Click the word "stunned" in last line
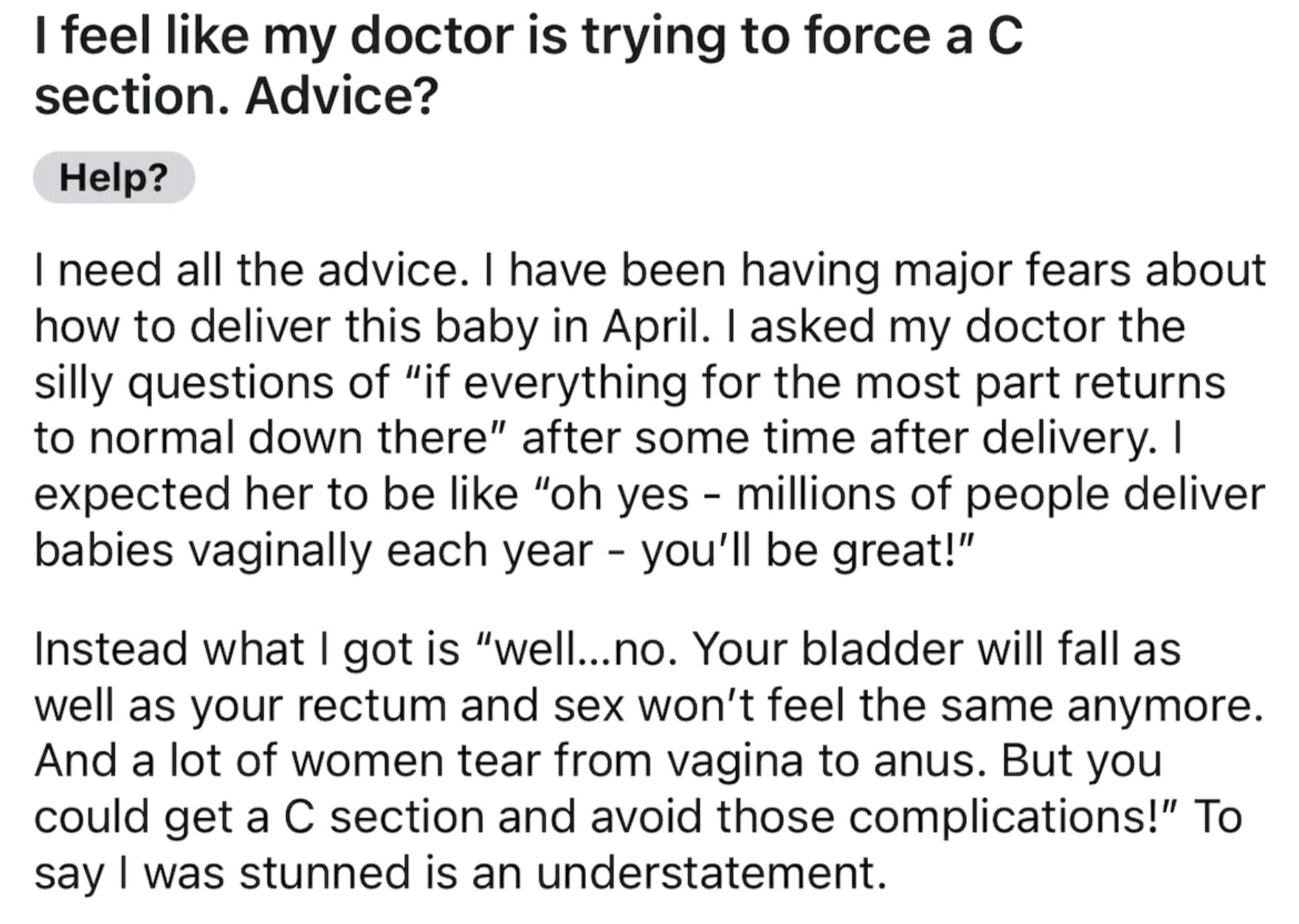The image size is (1299, 924). pyautogui.click(x=324, y=873)
